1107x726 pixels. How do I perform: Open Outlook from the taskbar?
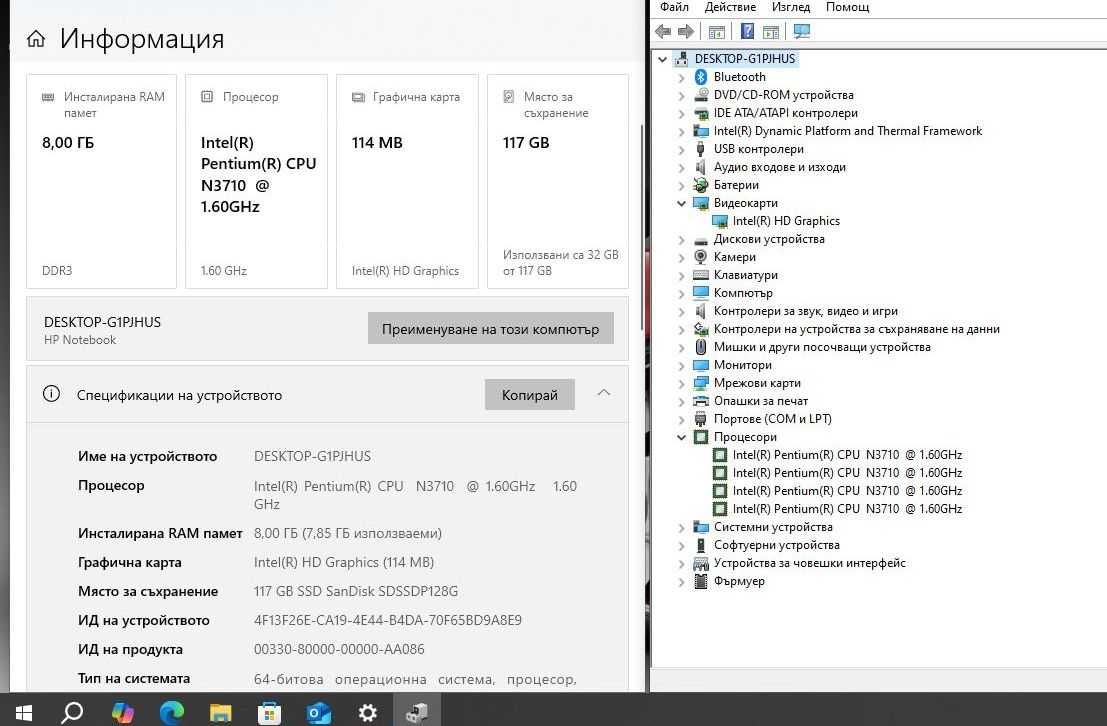(x=318, y=712)
